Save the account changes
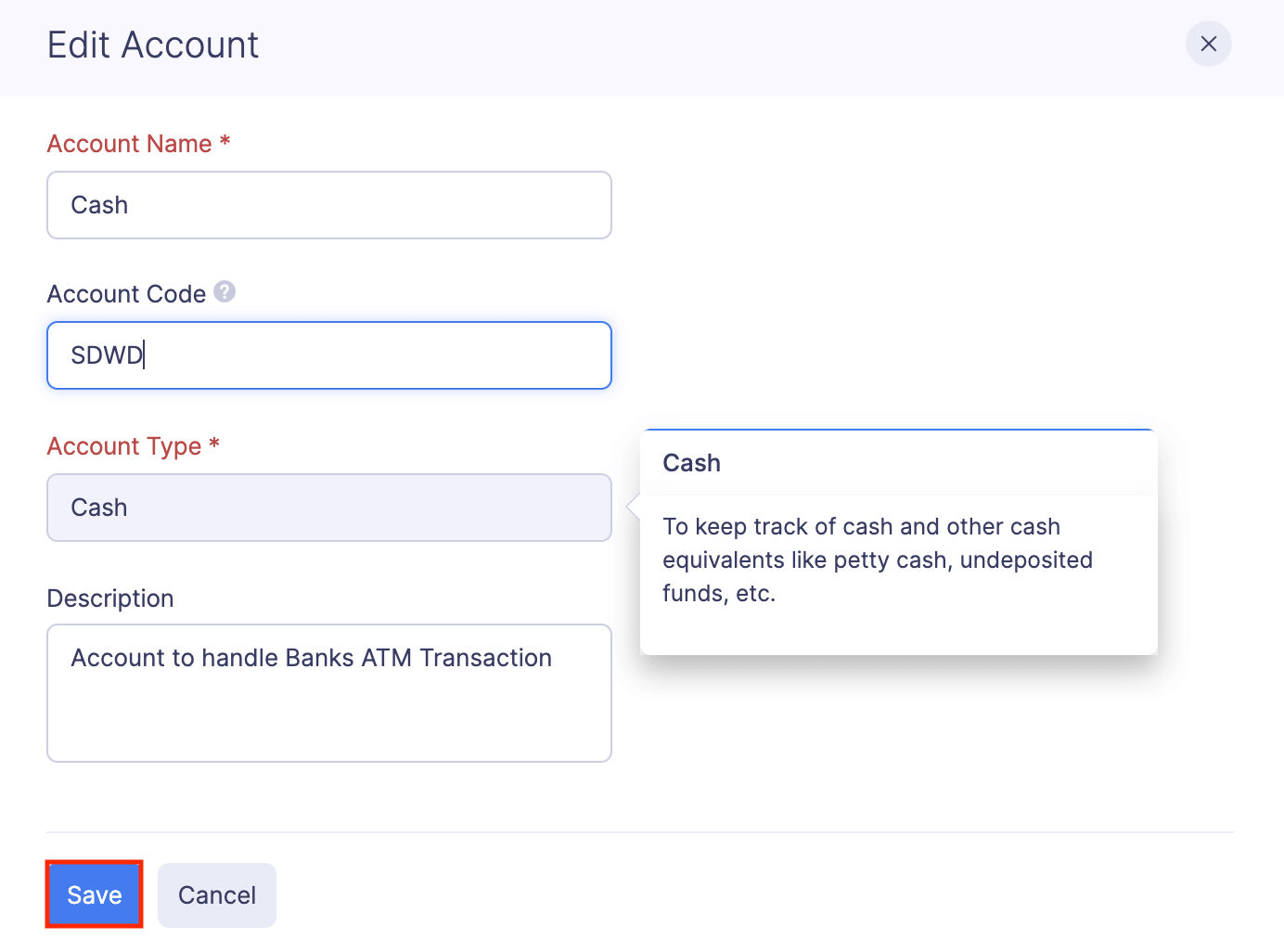1284x952 pixels. (x=95, y=894)
